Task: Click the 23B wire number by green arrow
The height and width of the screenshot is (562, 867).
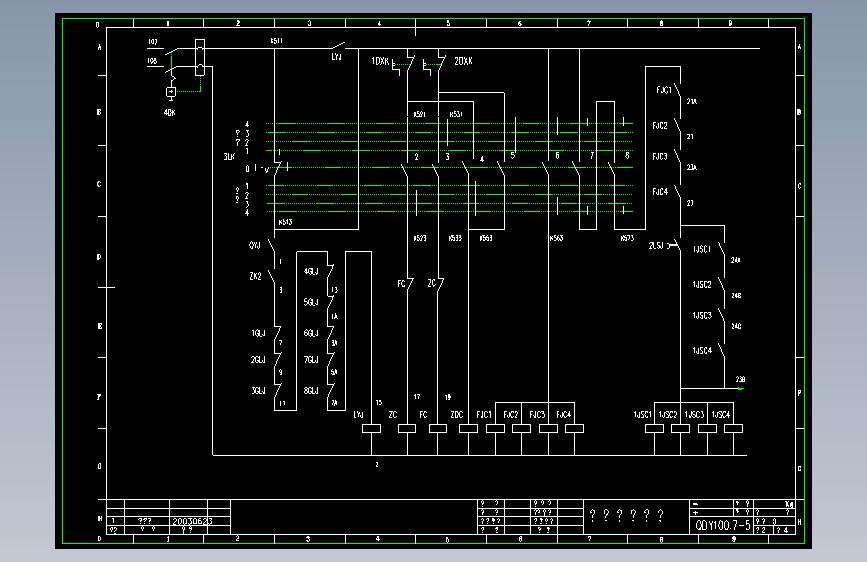Action: (x=740, y=379)
